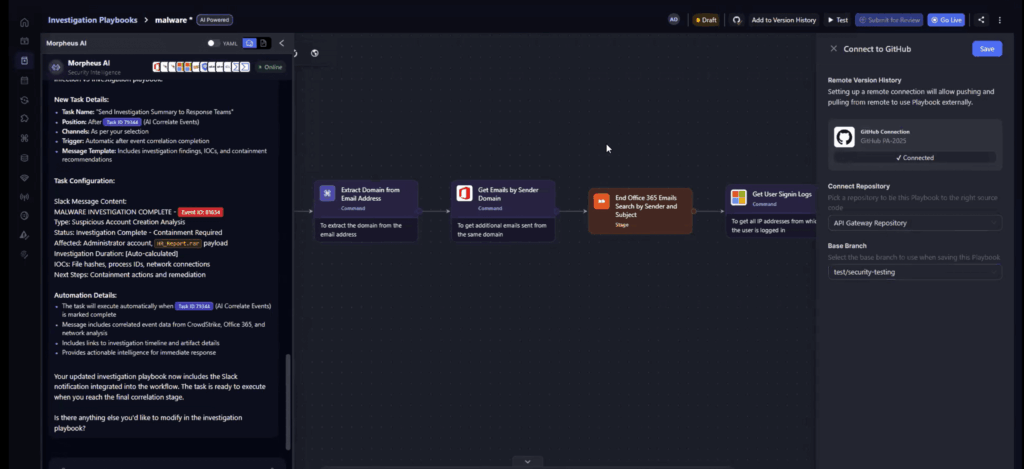Click the Go Live button
The width and height of the screenshot is (1024, 469).
(946, 20)
